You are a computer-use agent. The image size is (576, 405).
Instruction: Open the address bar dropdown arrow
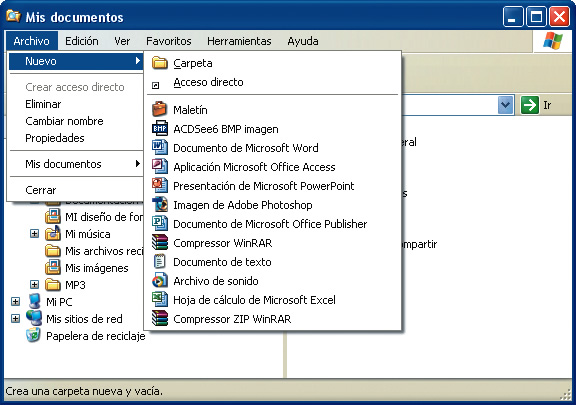[505, 105]
